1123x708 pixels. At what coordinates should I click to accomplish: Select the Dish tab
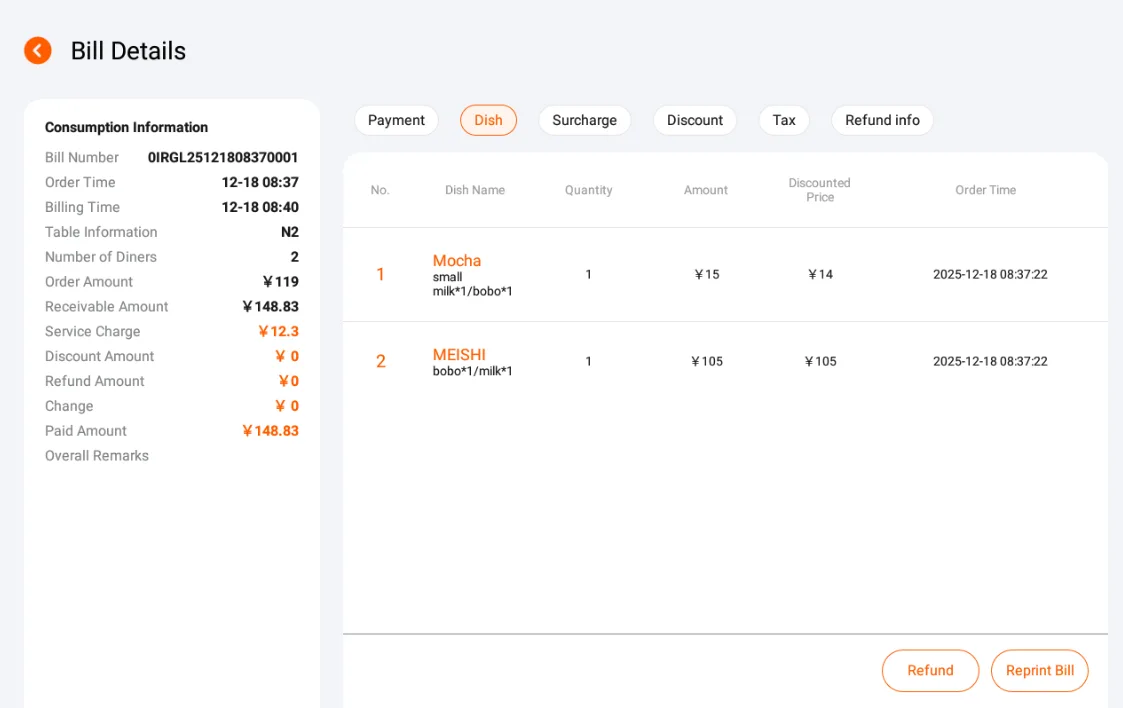[x=488, y=120]
